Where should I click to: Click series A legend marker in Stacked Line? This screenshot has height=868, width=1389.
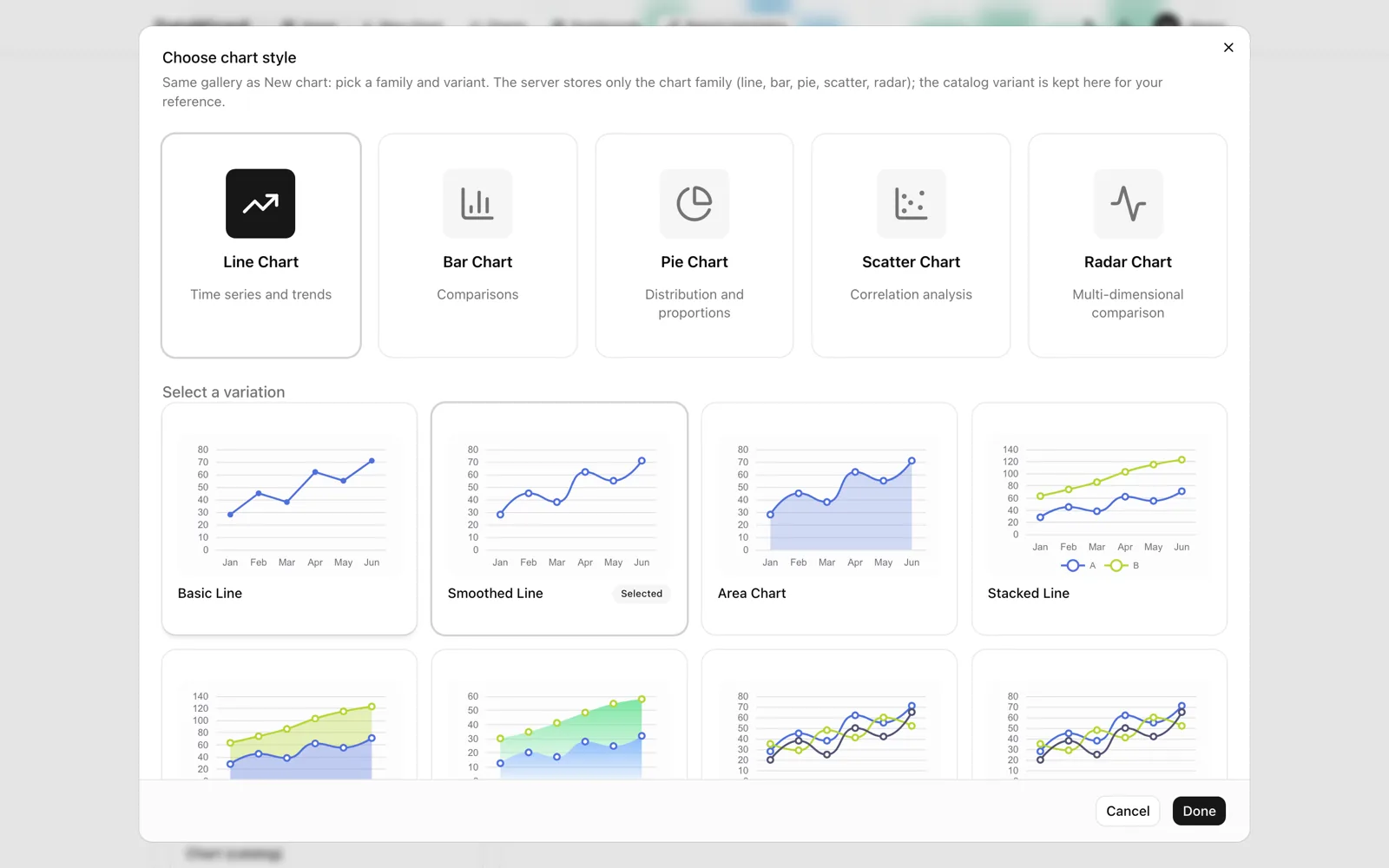click(x=1073, y=565)
